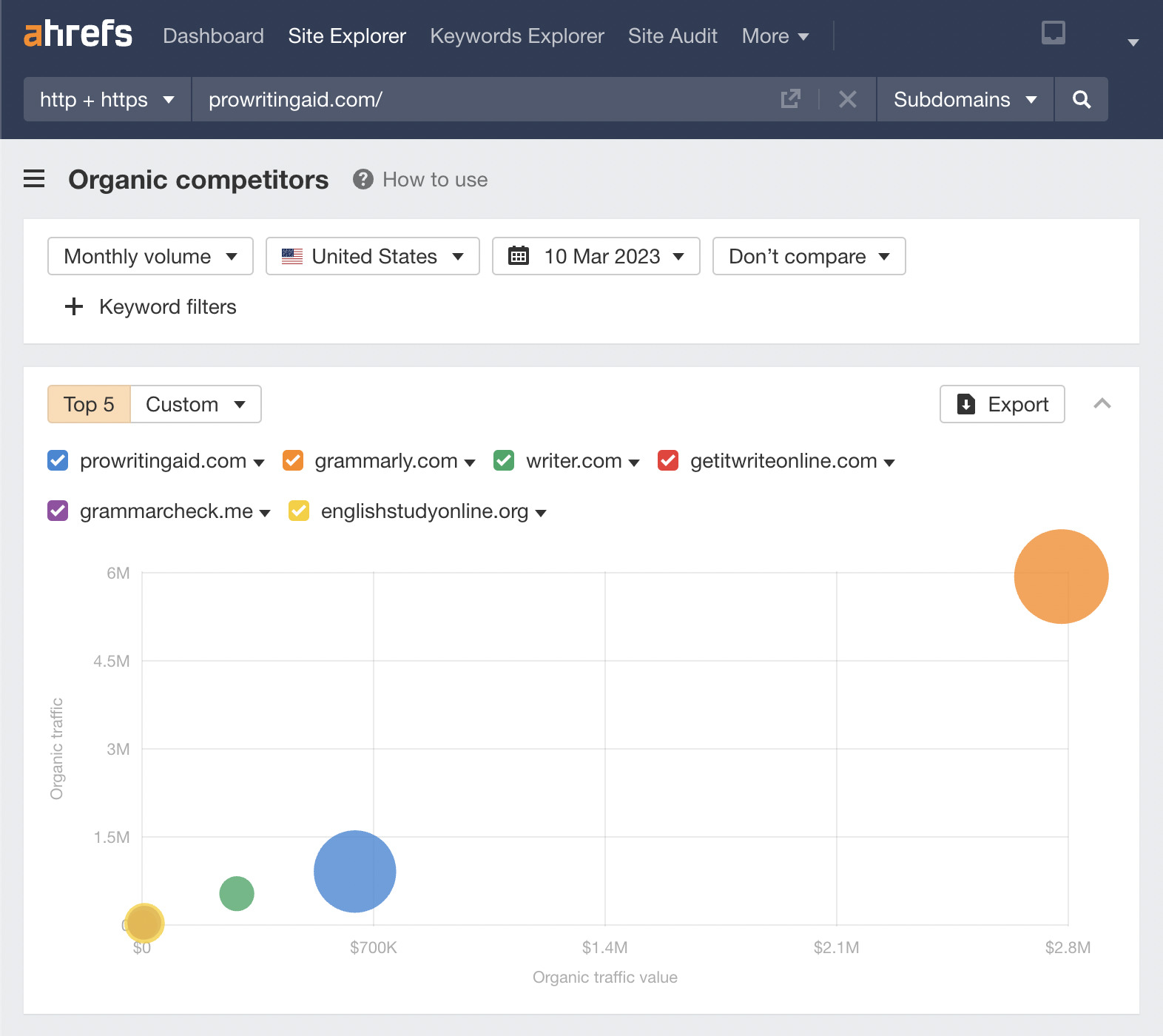
Task: Clear the URL with the X icon
Action: [848, 99]
